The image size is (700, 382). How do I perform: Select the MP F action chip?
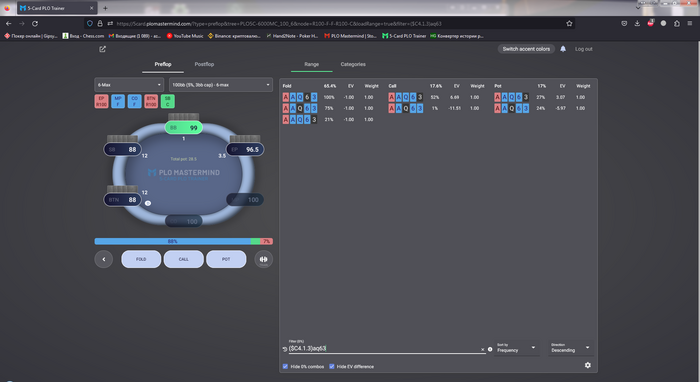[x=118, y=101]
